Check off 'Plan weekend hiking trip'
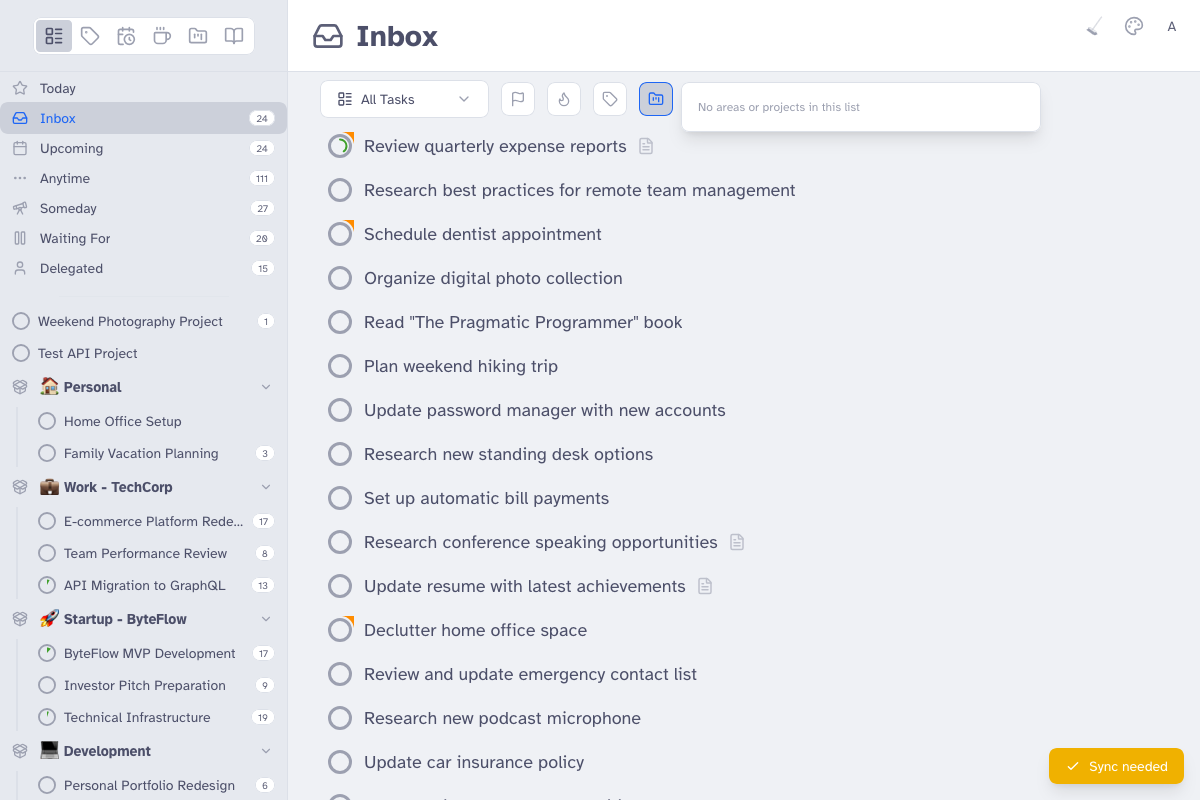This screenshot has width=1200, height=800. click(340, 365)
